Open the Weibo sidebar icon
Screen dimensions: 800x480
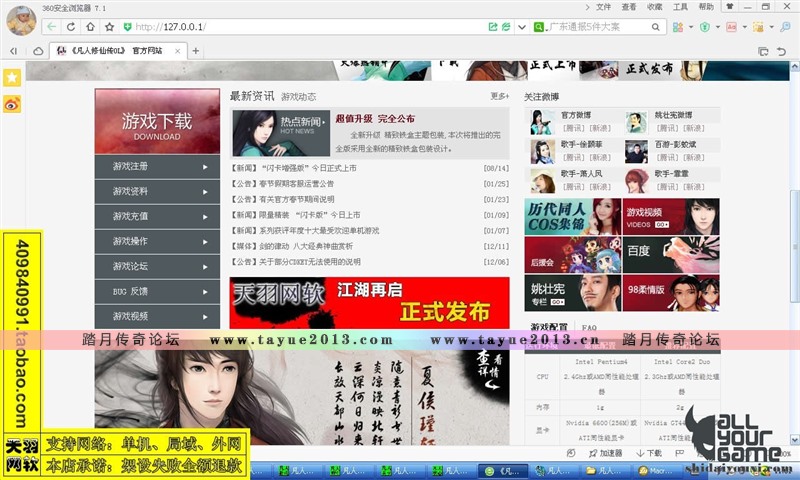[12, 103]
